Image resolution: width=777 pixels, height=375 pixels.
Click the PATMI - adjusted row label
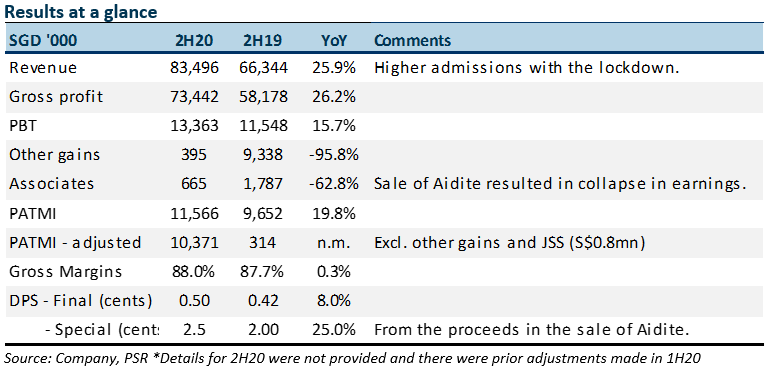(x=75, y=243)
